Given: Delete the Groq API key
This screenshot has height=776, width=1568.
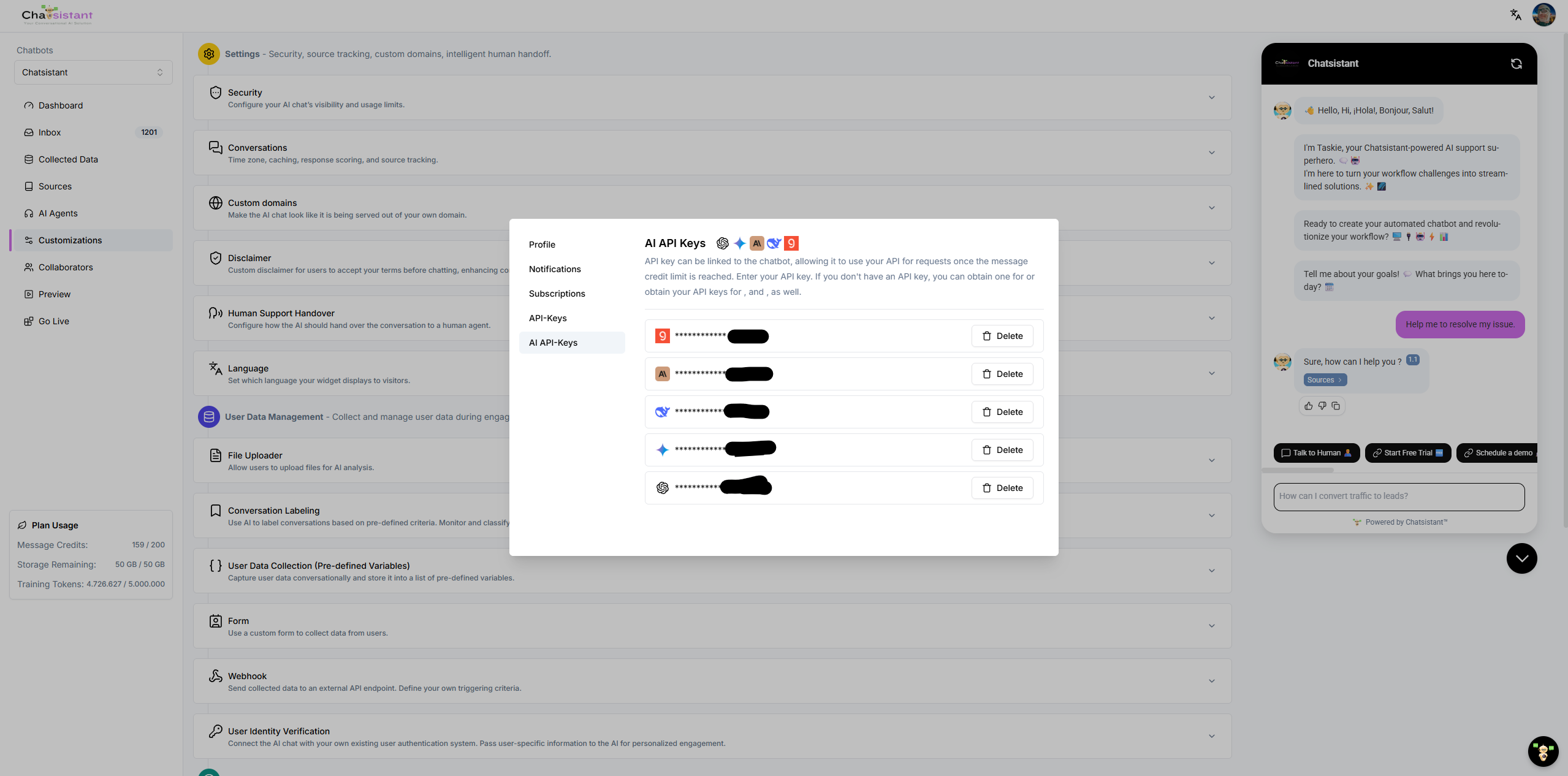Looking at the screenshot, I should click(x=1002, y=336).
